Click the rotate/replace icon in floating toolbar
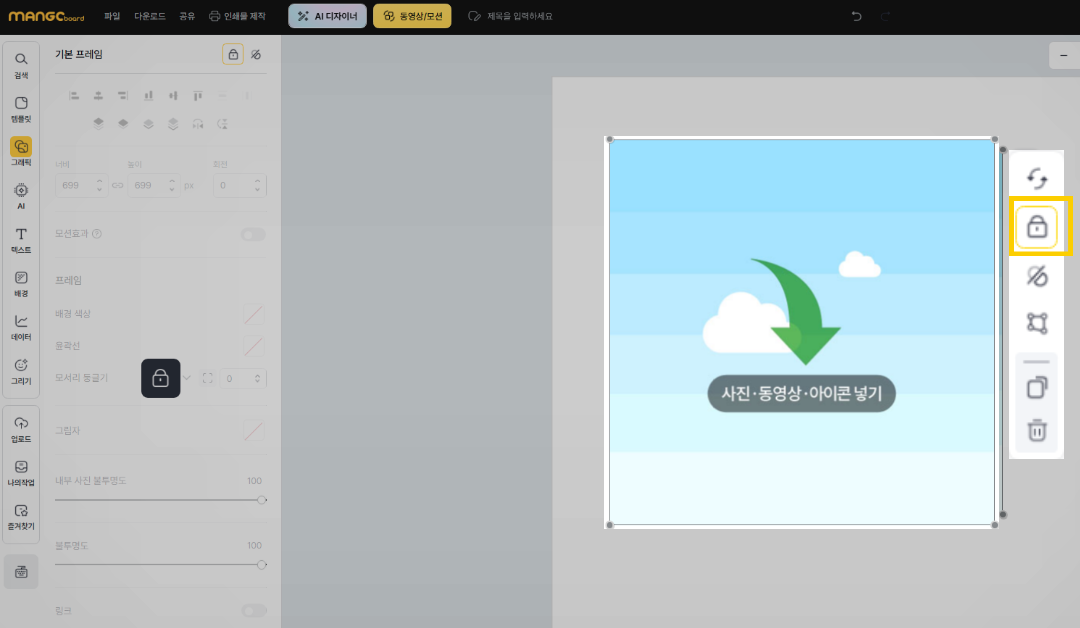The image size is (1080, 628). pyautogui.click(x=1037, y=179)
